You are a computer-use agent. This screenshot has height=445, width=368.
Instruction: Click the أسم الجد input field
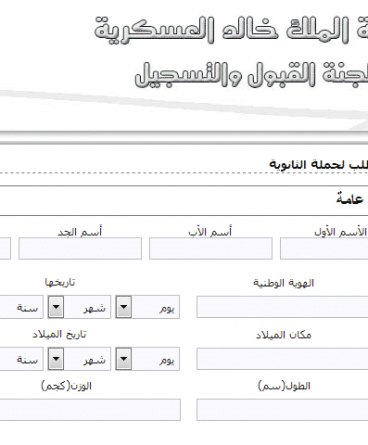[x=80, y=248]
